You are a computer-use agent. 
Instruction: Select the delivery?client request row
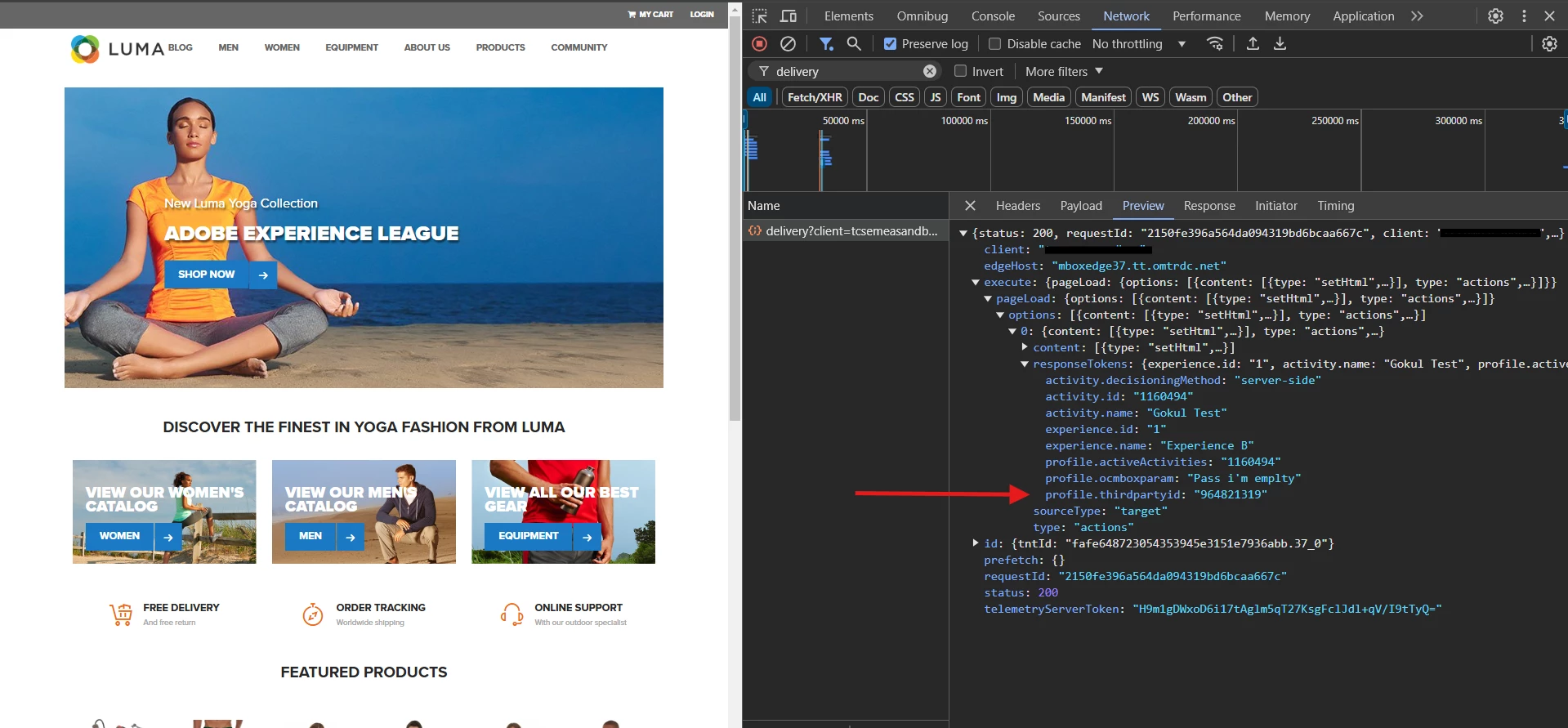[x=846, y=231]
